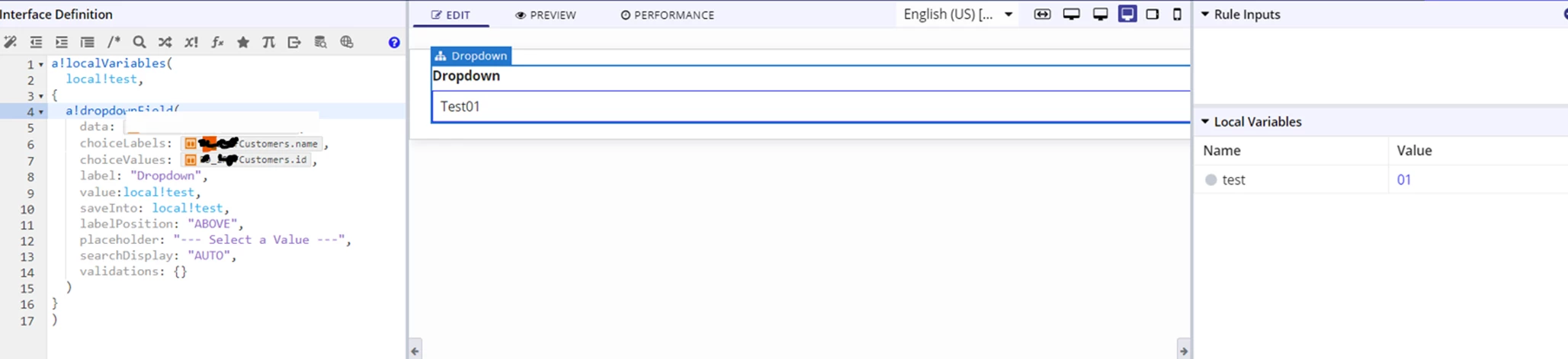Open the database query editor icon
This screenshot has width=1568, height=359.
click(320, 43)
